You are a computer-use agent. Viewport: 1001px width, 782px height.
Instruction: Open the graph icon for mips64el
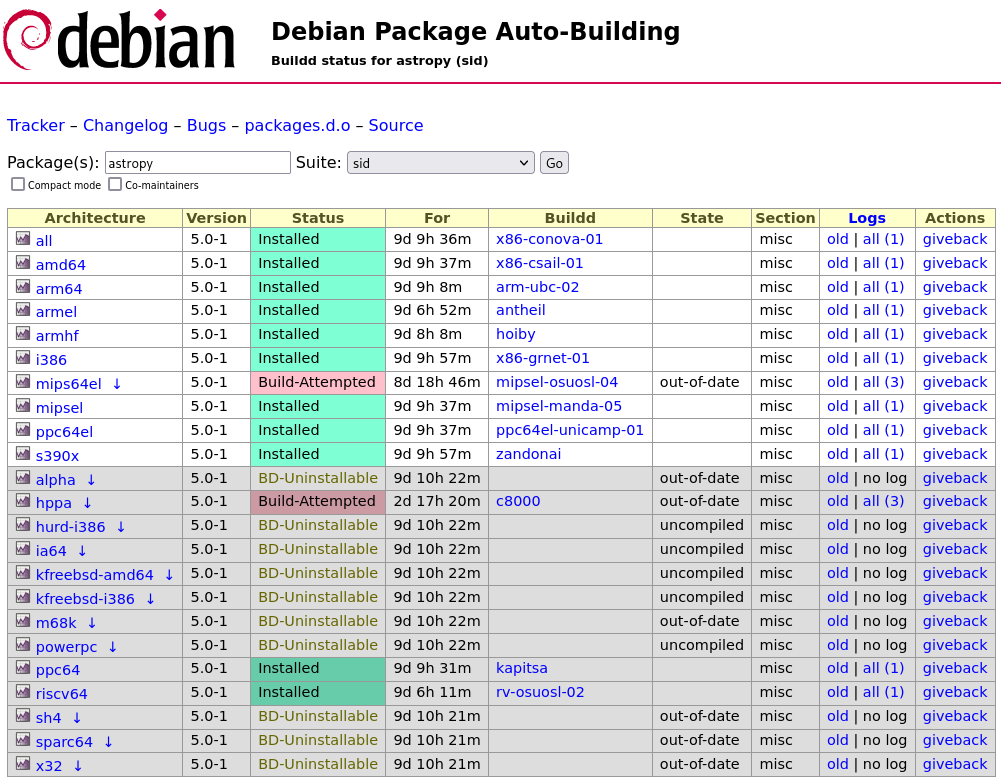(23, 382)
